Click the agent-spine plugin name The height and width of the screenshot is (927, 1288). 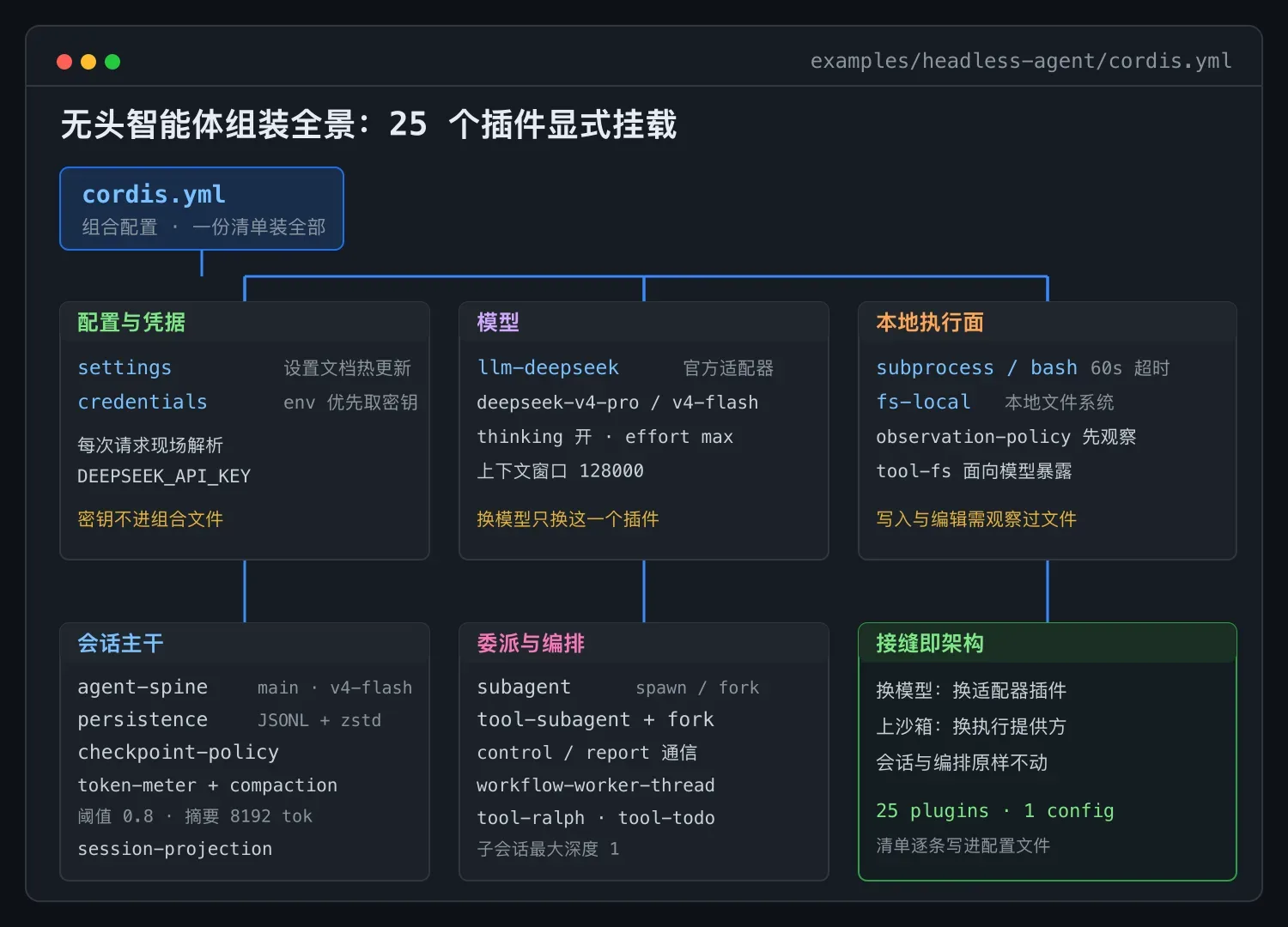coord(143,688)
